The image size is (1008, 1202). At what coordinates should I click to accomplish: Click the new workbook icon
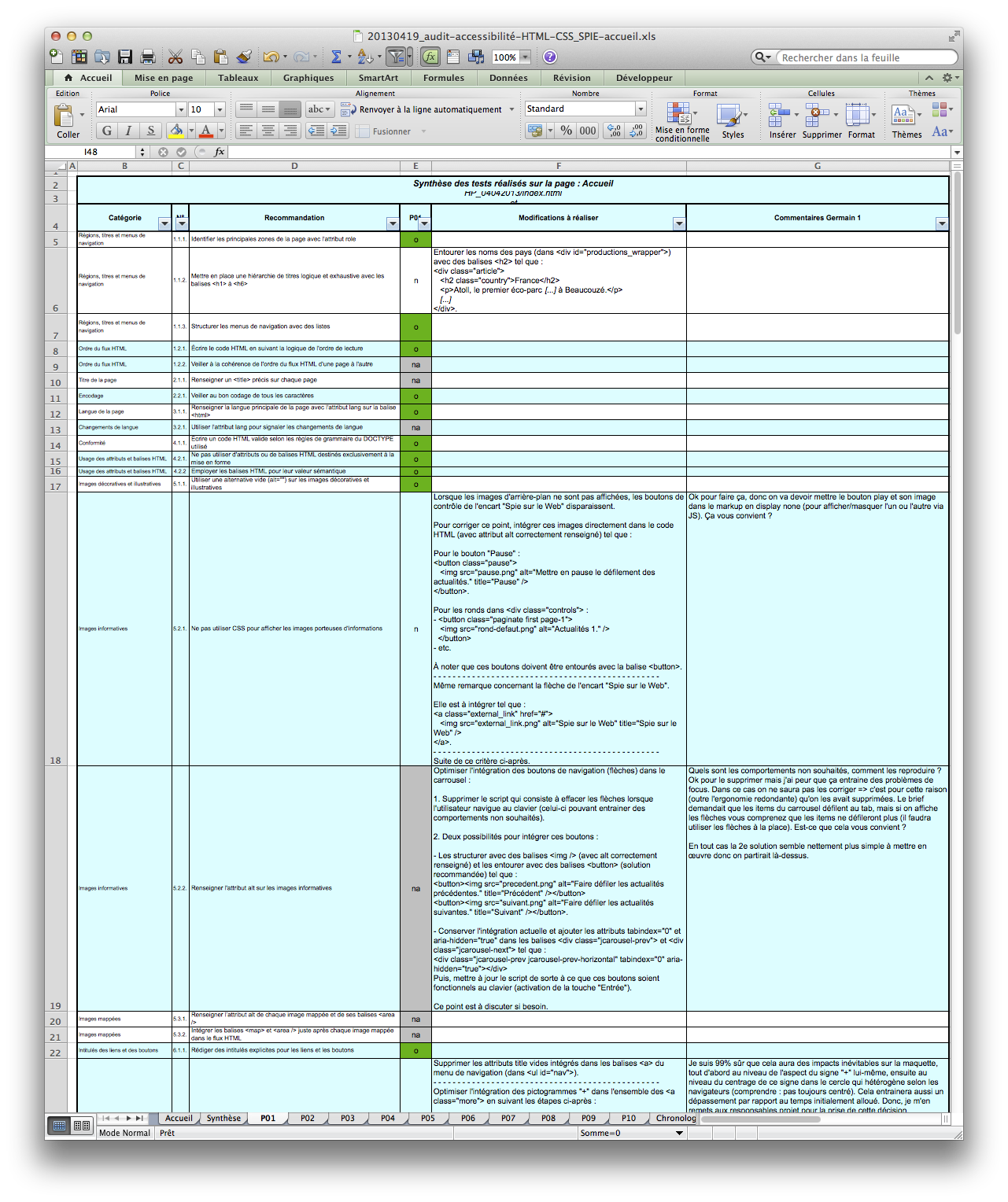coord(56,57)
